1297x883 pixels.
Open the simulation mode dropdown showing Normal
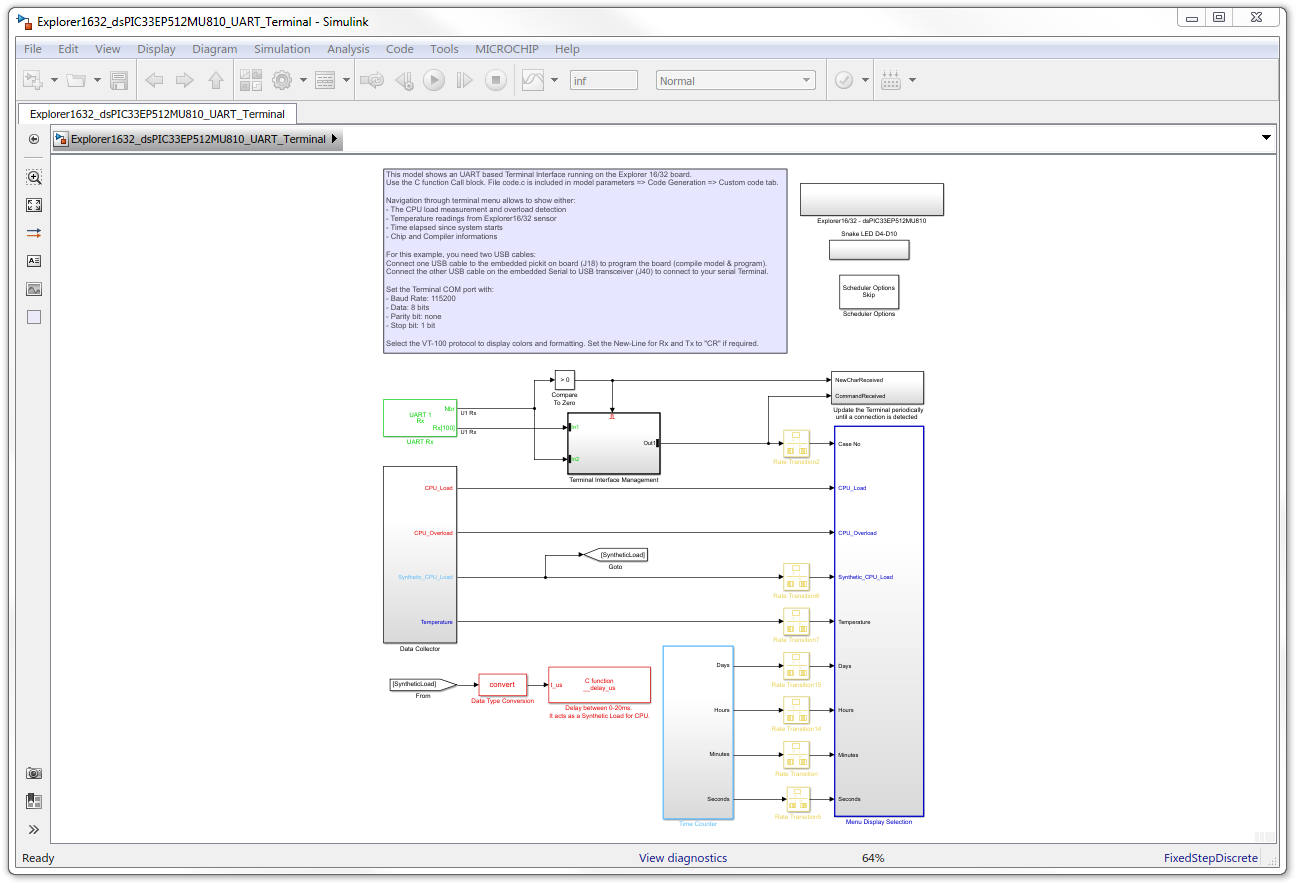[735, 81]
